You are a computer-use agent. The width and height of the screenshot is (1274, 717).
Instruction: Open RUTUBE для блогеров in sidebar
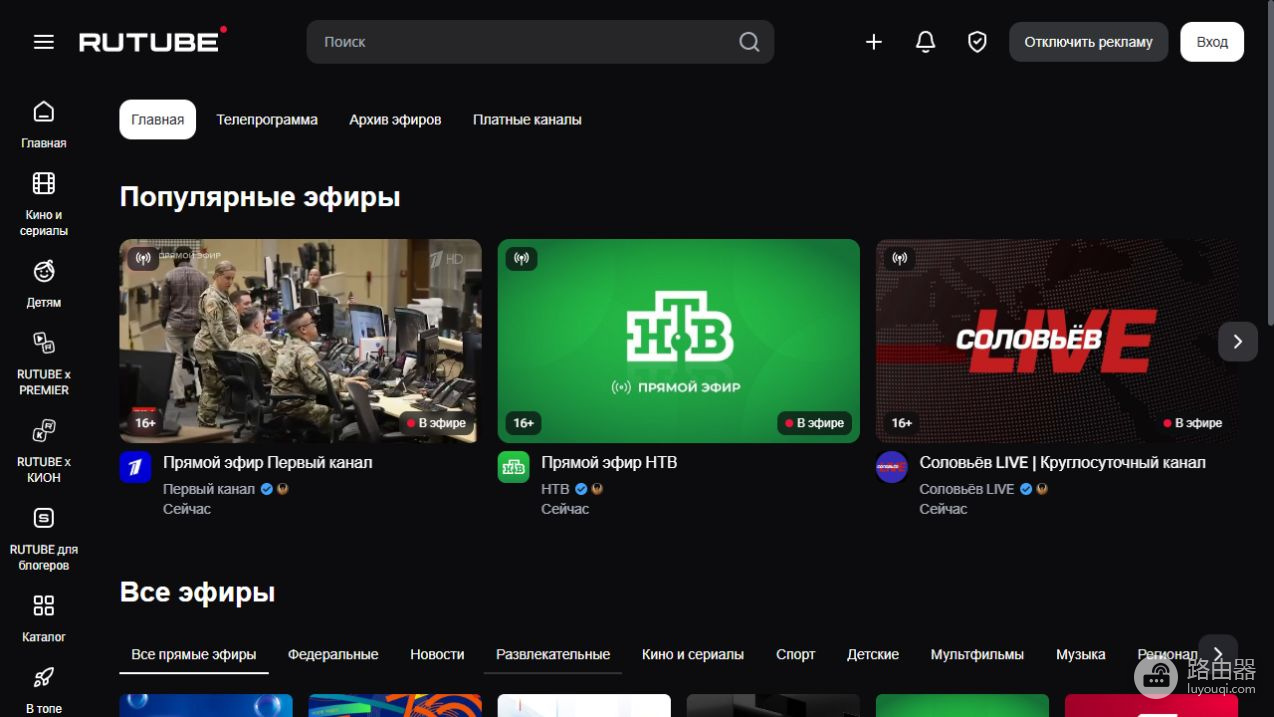coord(44,539)
